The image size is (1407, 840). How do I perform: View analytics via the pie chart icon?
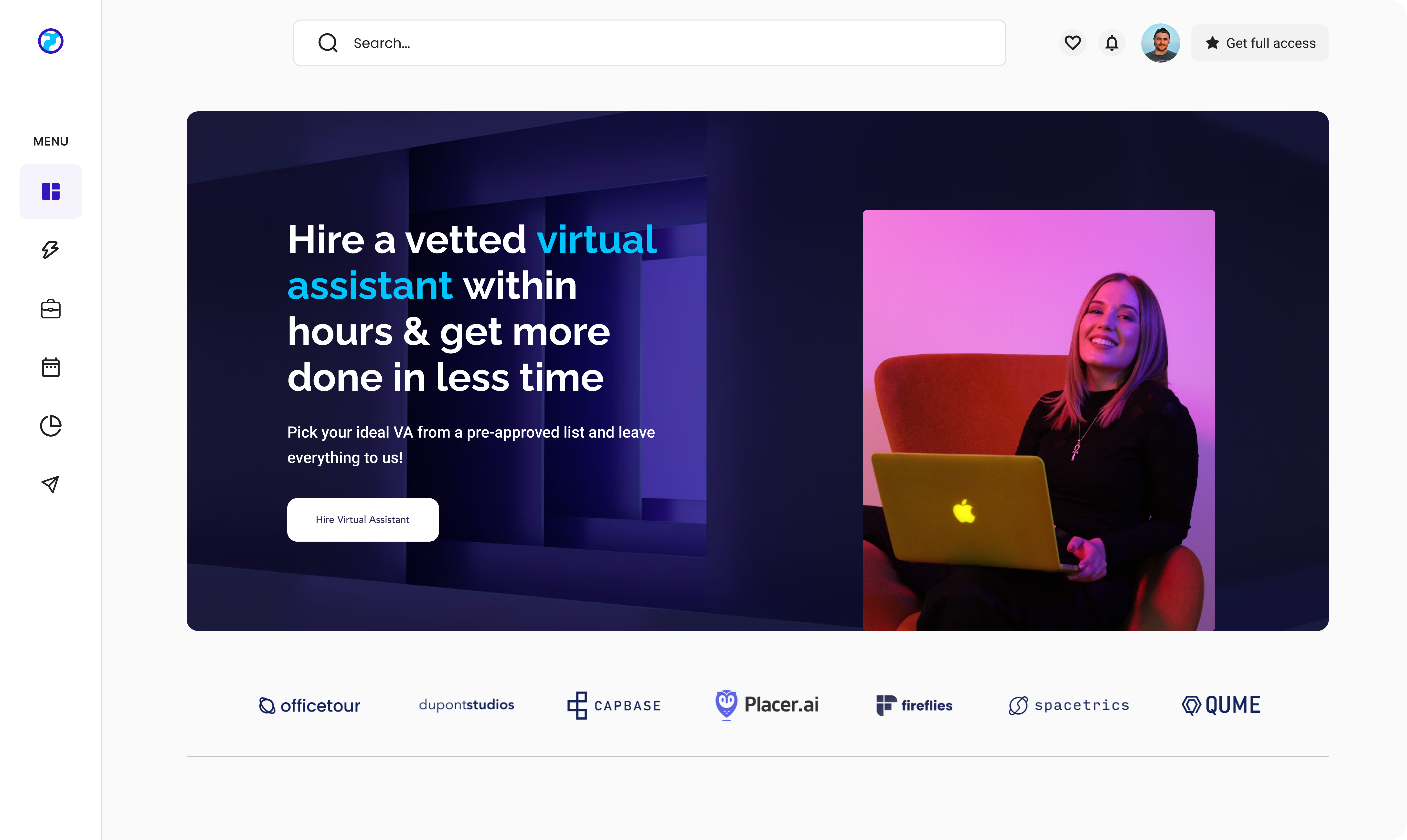tap(50, 425)
